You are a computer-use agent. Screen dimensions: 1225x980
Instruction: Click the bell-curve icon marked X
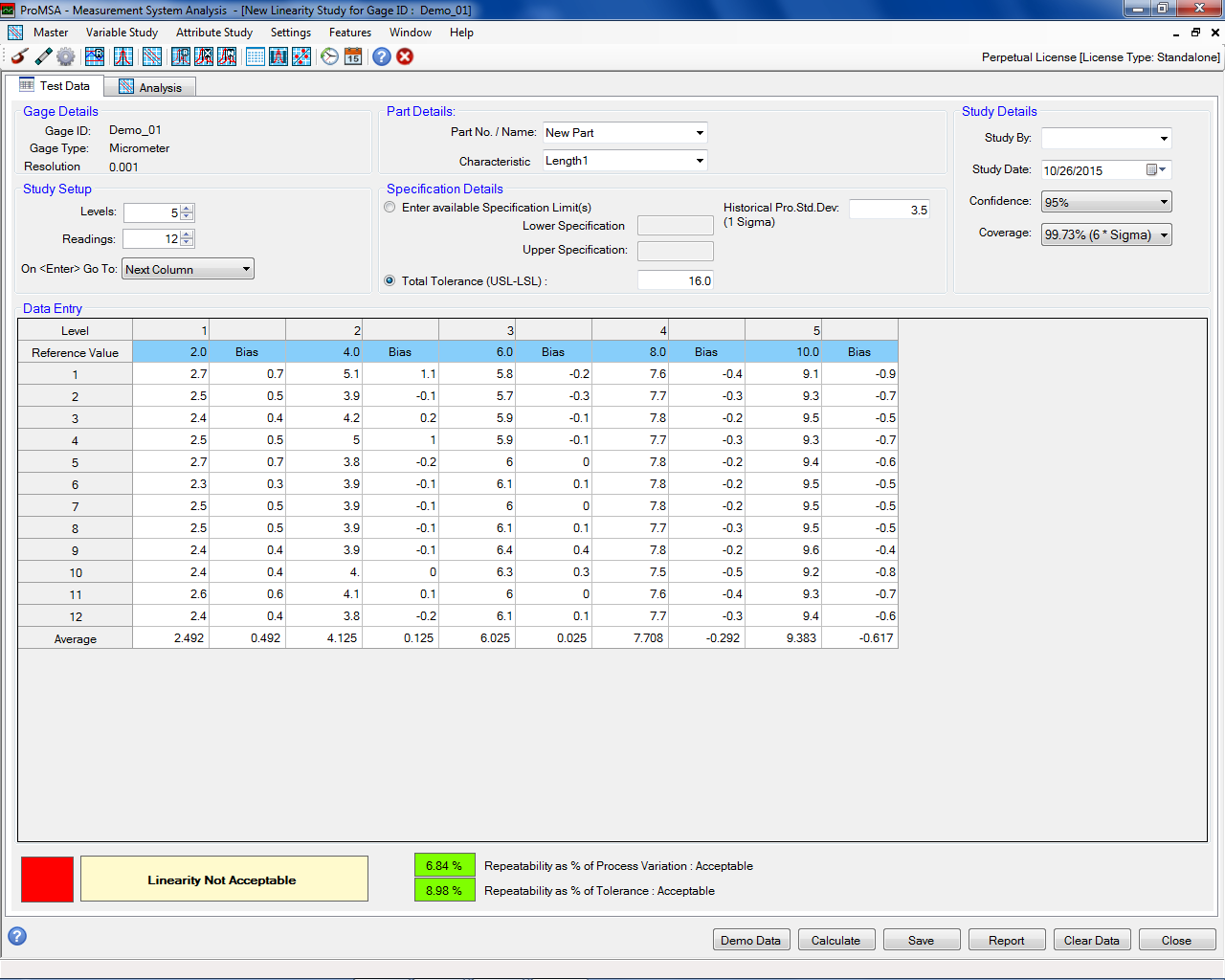click(204, 56)
